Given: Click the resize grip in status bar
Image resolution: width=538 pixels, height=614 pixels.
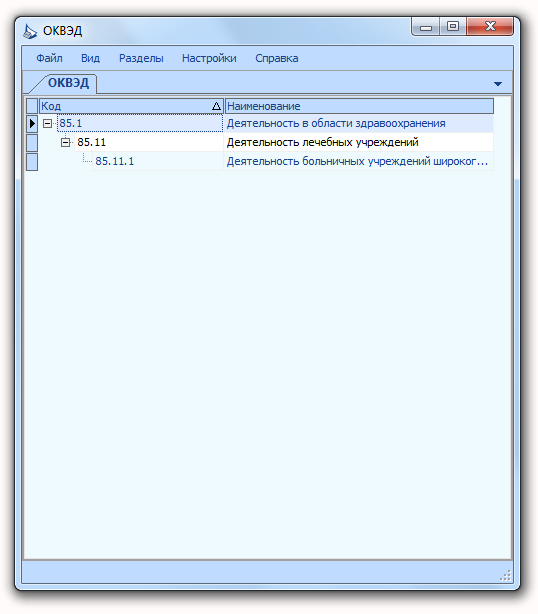Looking at the screenshot, I should click(506, 575).
